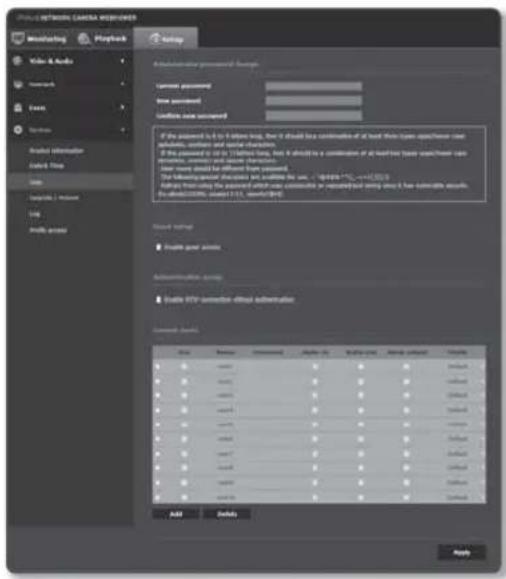Click the Setup tab icon
Image resolution: width=506 pixels, height=579 pixels.
tap(155, 39)
